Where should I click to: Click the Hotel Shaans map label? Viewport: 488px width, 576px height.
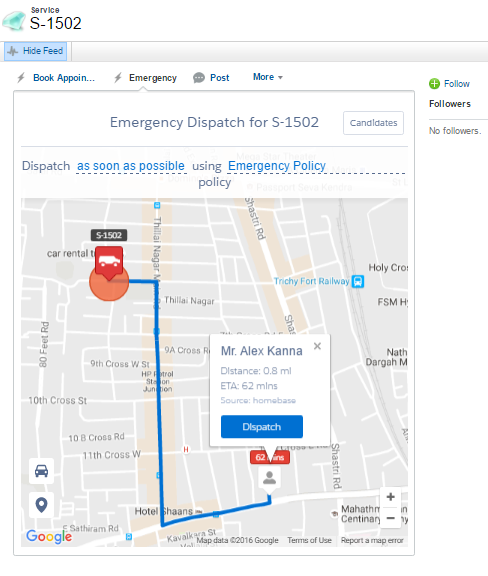[x=164, y=511]
